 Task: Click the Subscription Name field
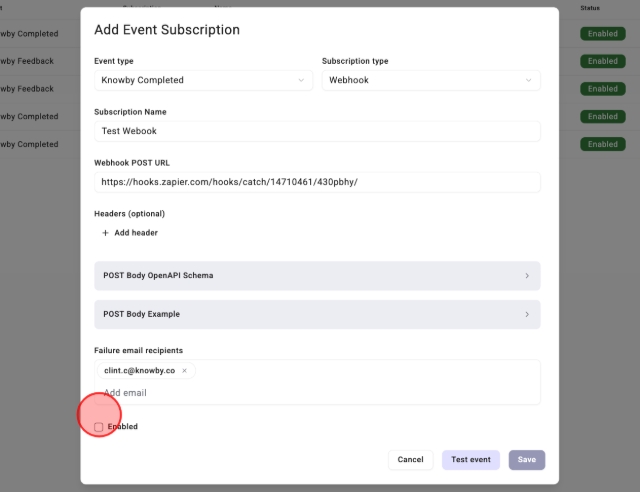point(317,131)
